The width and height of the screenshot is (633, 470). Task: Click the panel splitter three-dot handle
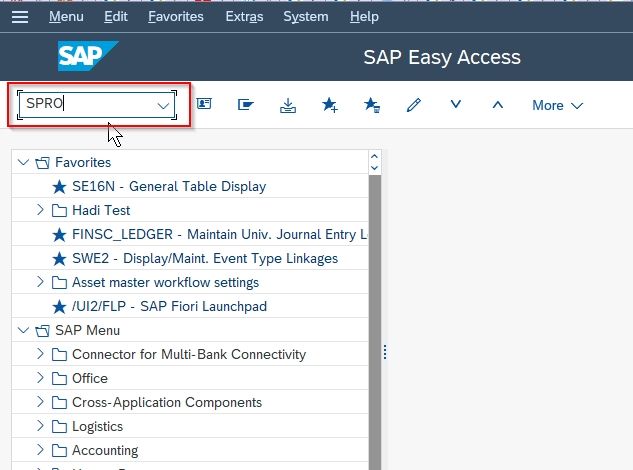385,352
